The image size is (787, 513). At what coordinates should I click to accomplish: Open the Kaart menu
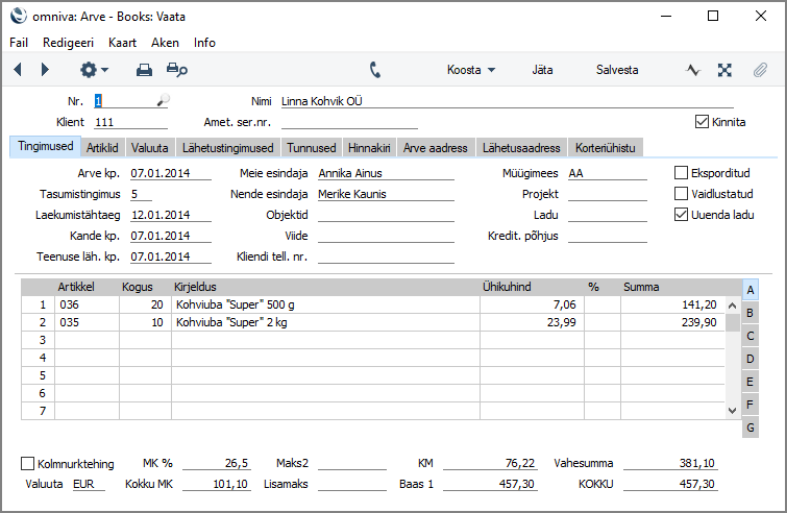click(x=122, y=43)
